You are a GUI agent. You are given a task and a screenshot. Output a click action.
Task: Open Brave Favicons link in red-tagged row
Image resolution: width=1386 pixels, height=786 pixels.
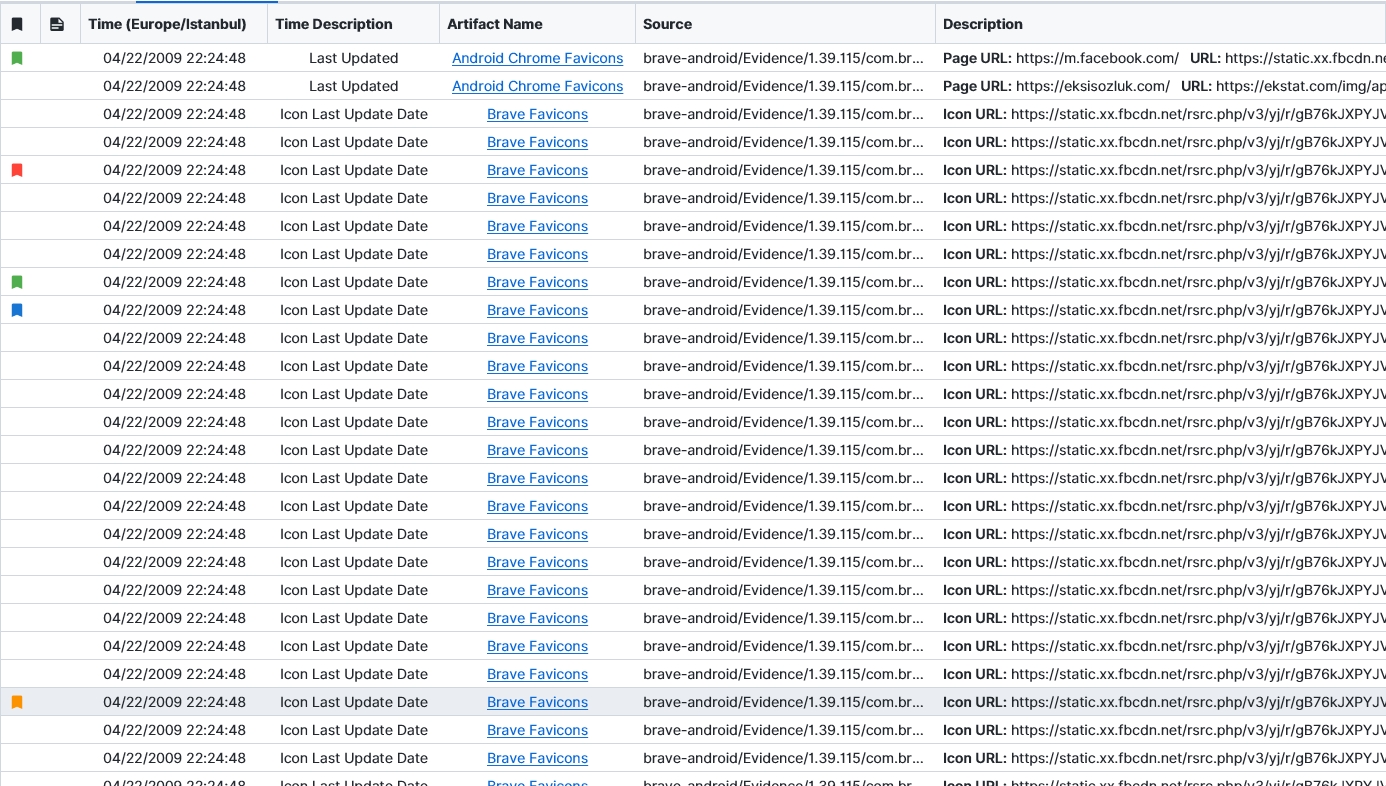point(537,170)
